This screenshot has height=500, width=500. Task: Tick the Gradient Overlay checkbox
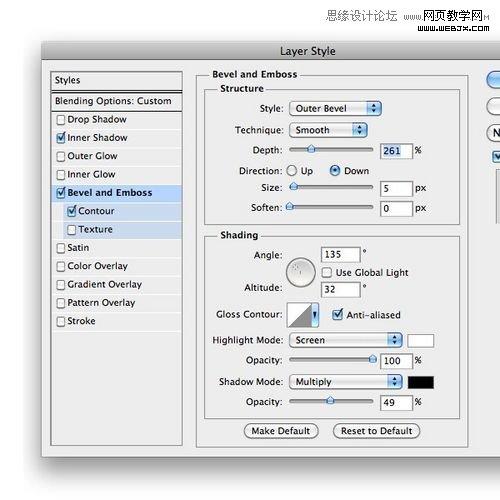click(61, 285)
